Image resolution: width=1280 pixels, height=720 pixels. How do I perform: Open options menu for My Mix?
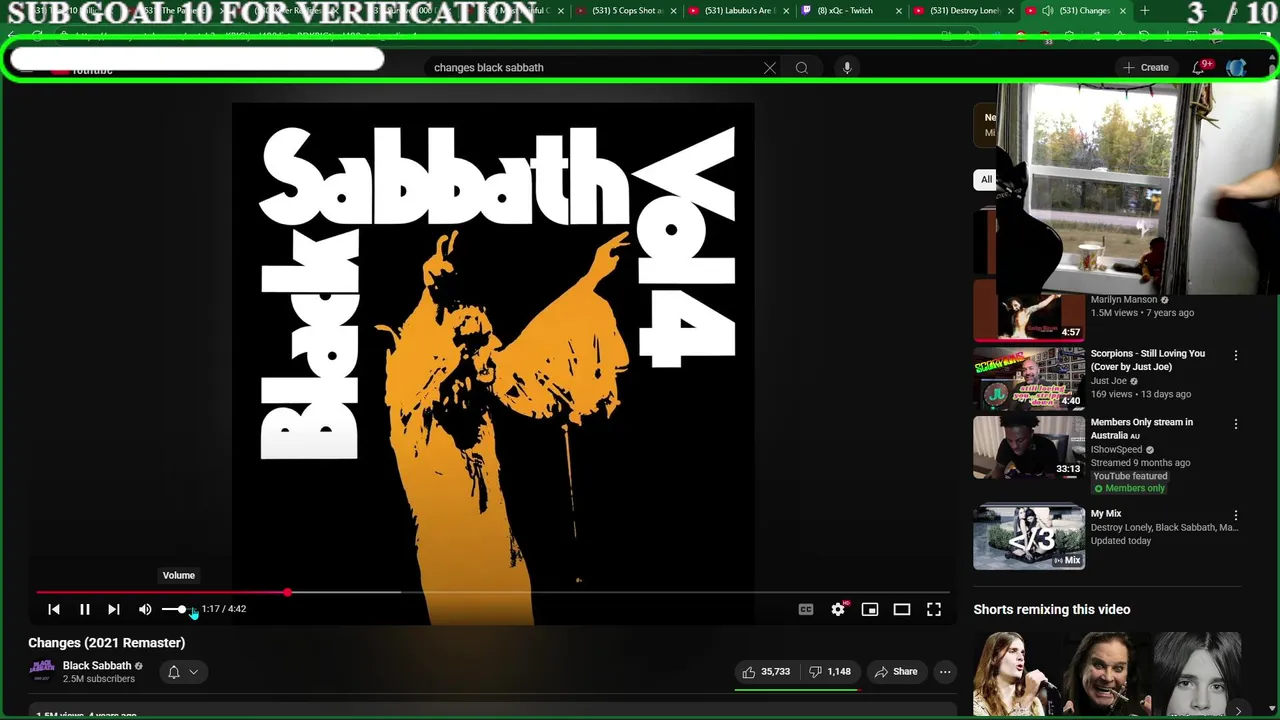(1236, 516)
